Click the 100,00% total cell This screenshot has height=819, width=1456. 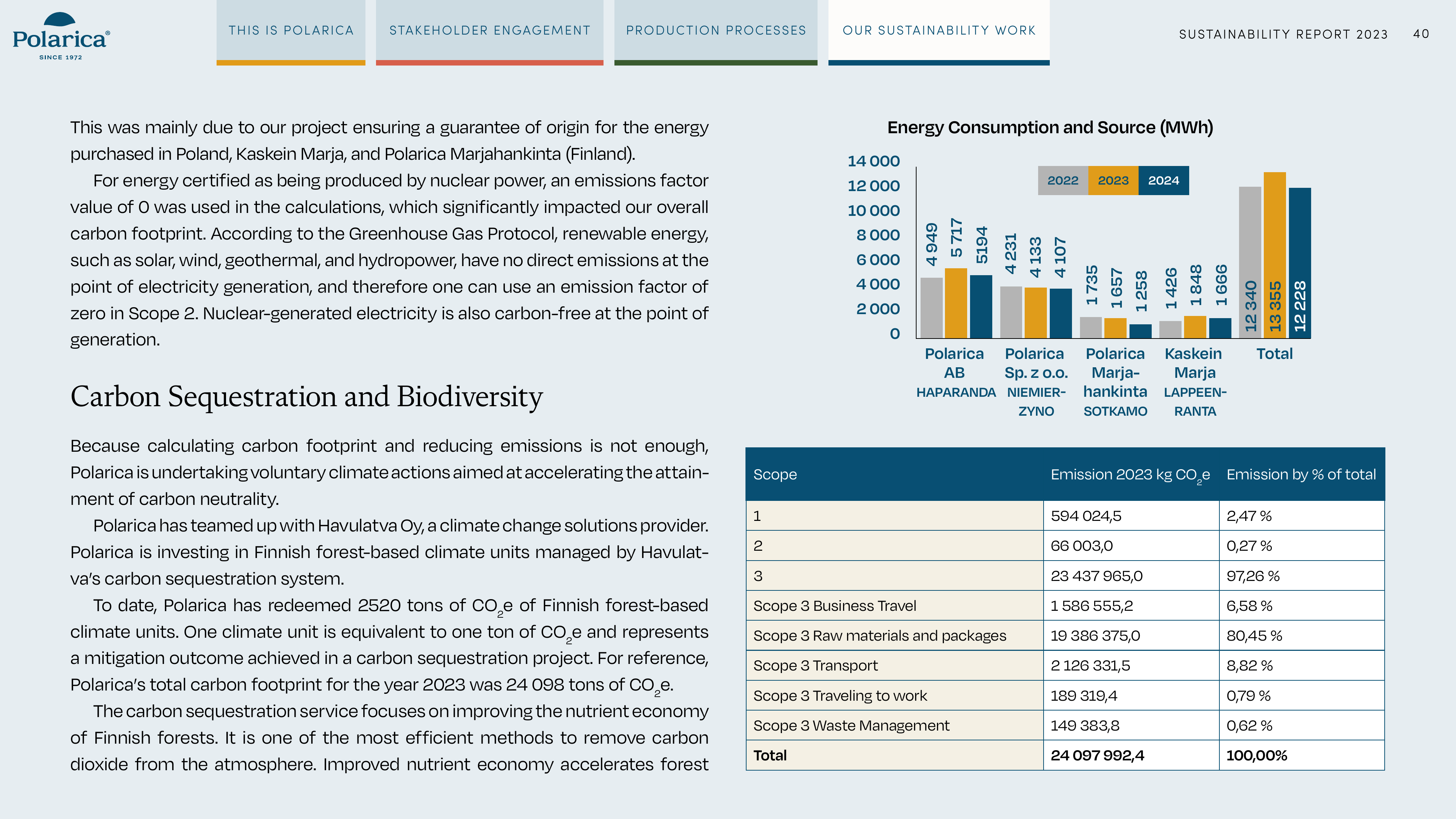(1302, 755)
